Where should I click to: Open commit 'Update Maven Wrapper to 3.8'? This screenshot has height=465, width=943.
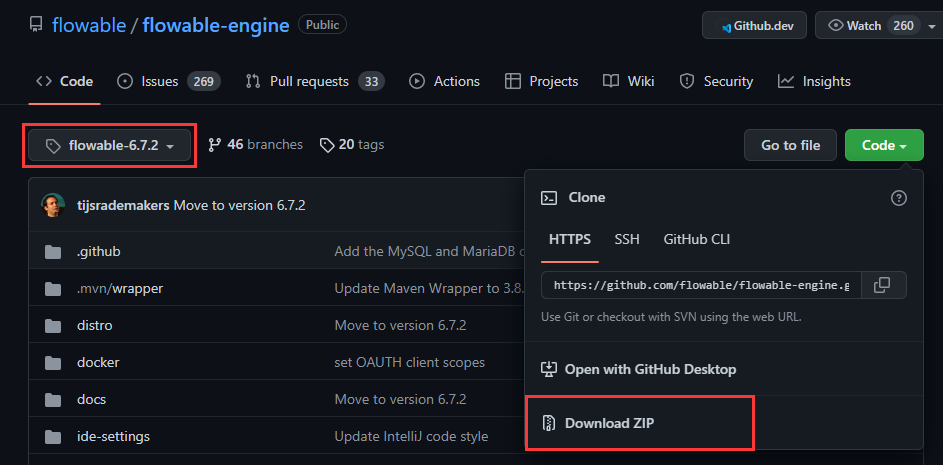point(429,288)
